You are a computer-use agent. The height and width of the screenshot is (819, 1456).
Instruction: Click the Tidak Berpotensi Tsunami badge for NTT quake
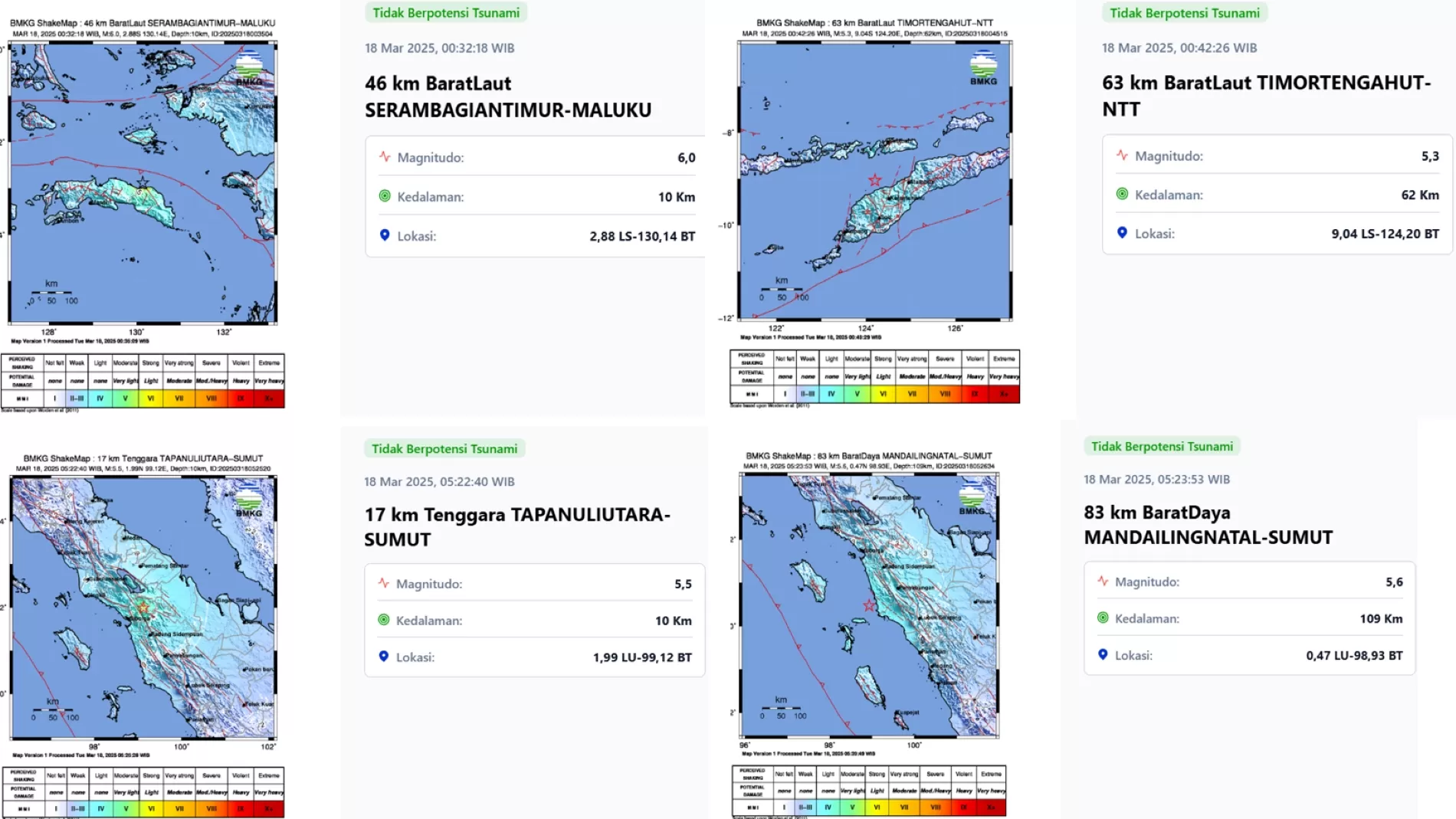(x=1185, y=12)
